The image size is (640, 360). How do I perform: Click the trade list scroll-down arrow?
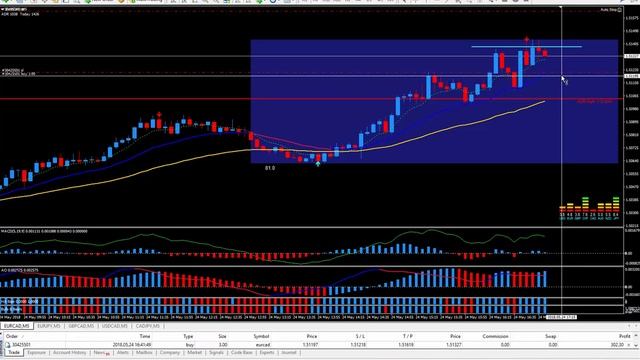[636, 345]
